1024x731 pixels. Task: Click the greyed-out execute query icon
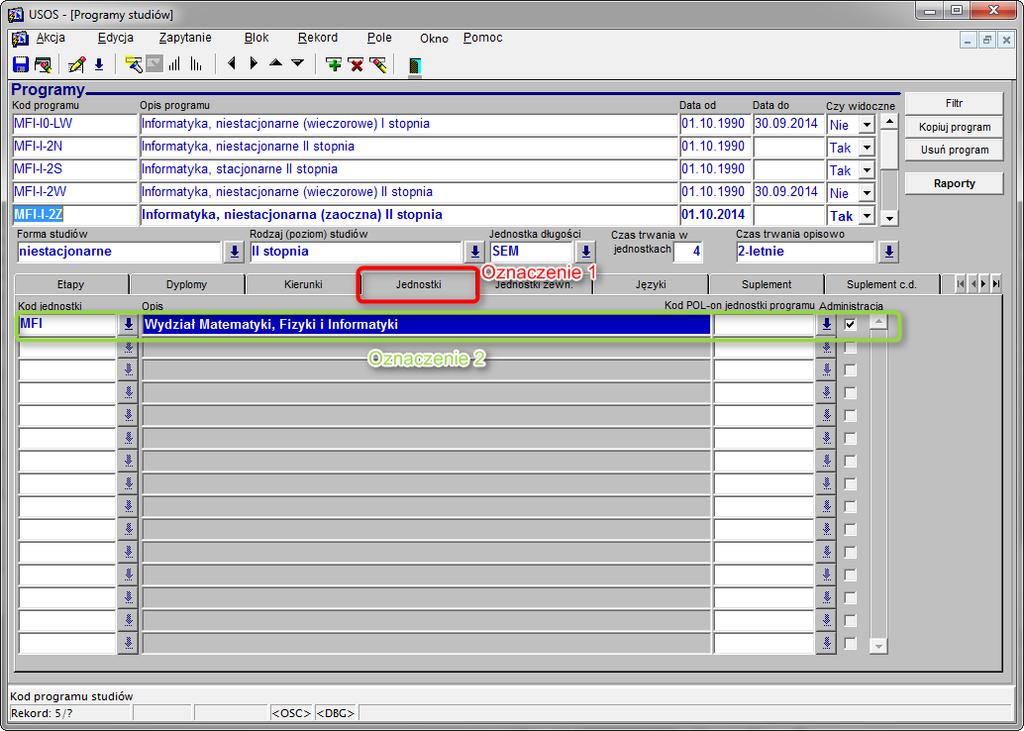154,65
